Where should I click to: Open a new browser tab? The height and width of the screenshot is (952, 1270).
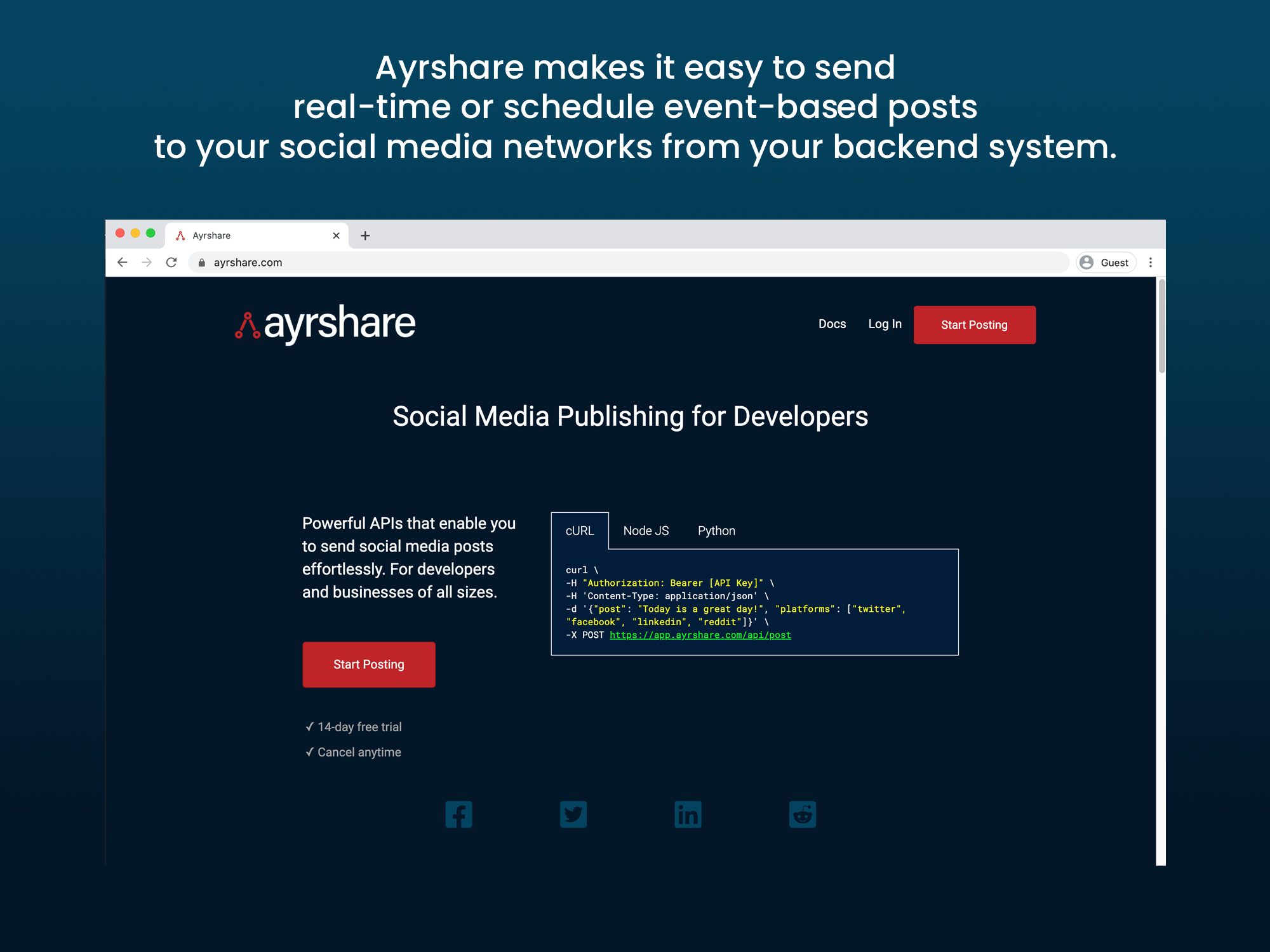click(x=365, y=235)
